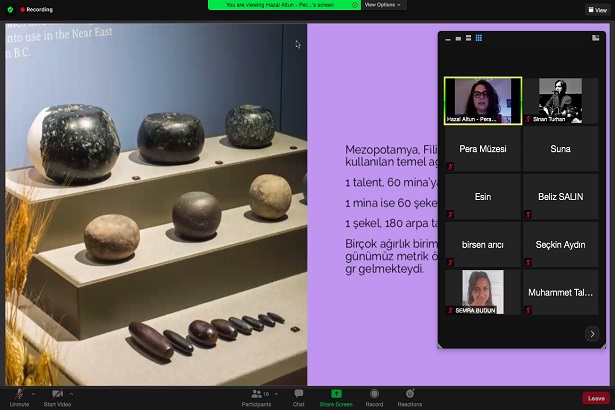
Task: Click the Unmute microphone icon
Action: [16, 394]
